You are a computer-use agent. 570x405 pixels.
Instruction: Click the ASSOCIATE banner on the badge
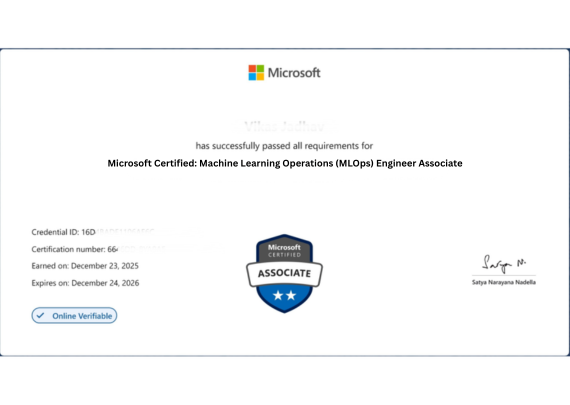pos(284,273)
